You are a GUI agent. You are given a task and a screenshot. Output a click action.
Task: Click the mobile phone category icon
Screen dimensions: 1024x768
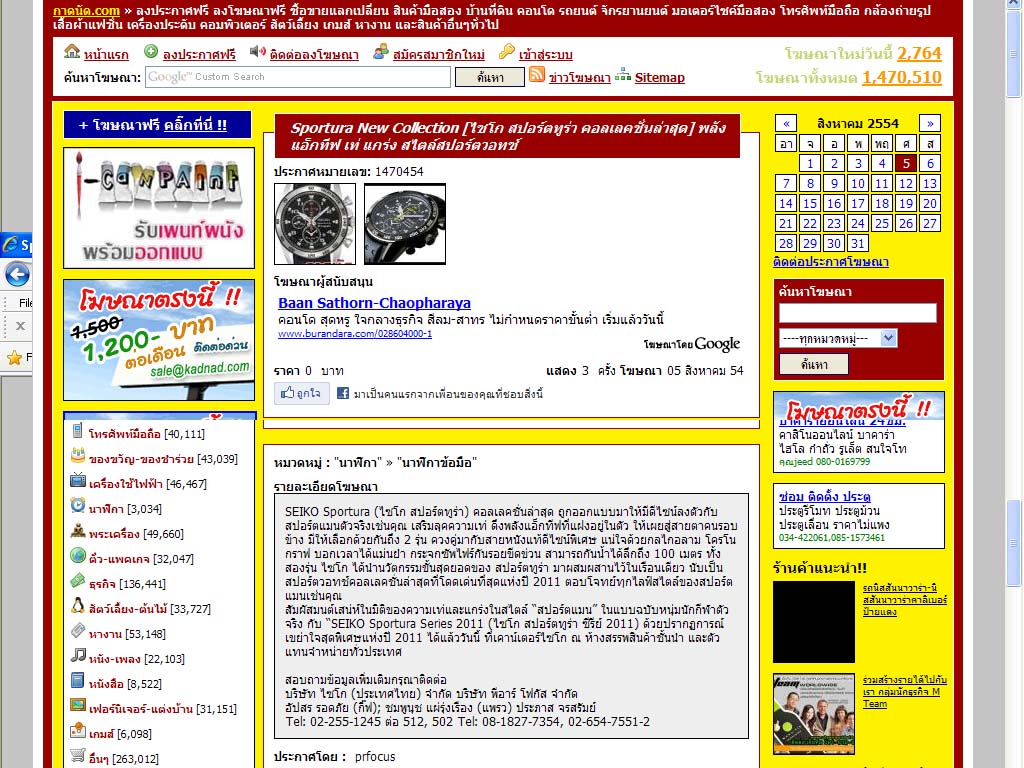coord(77,431)
